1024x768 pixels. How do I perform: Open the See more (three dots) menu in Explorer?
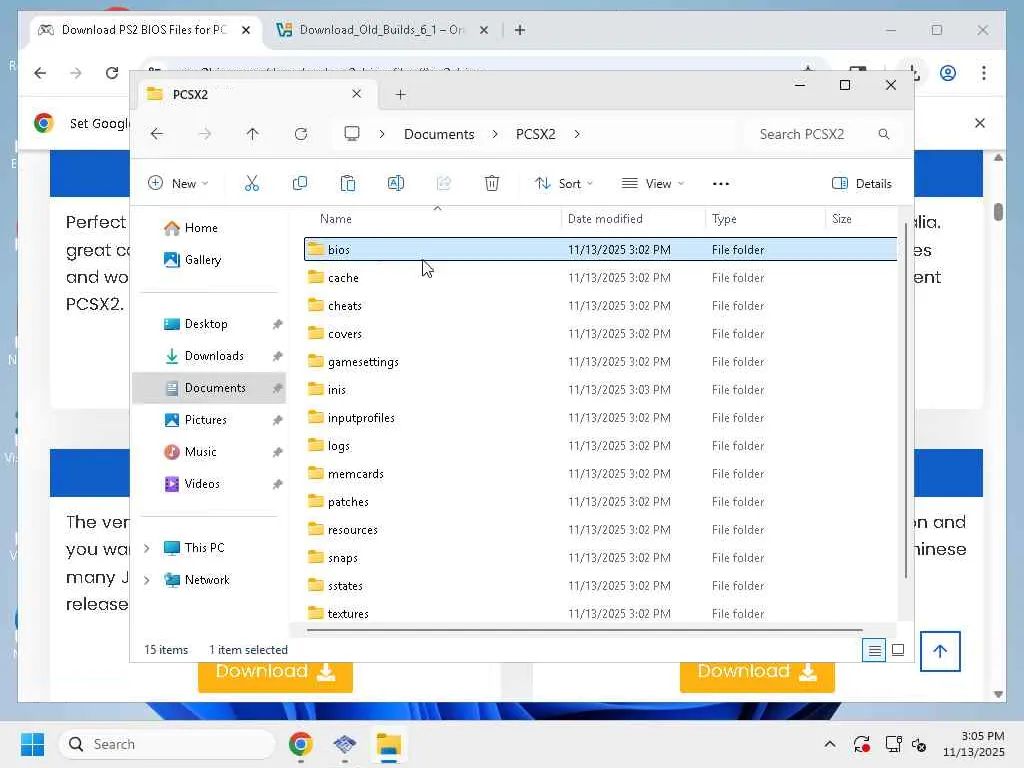click(x=721, y=184)
